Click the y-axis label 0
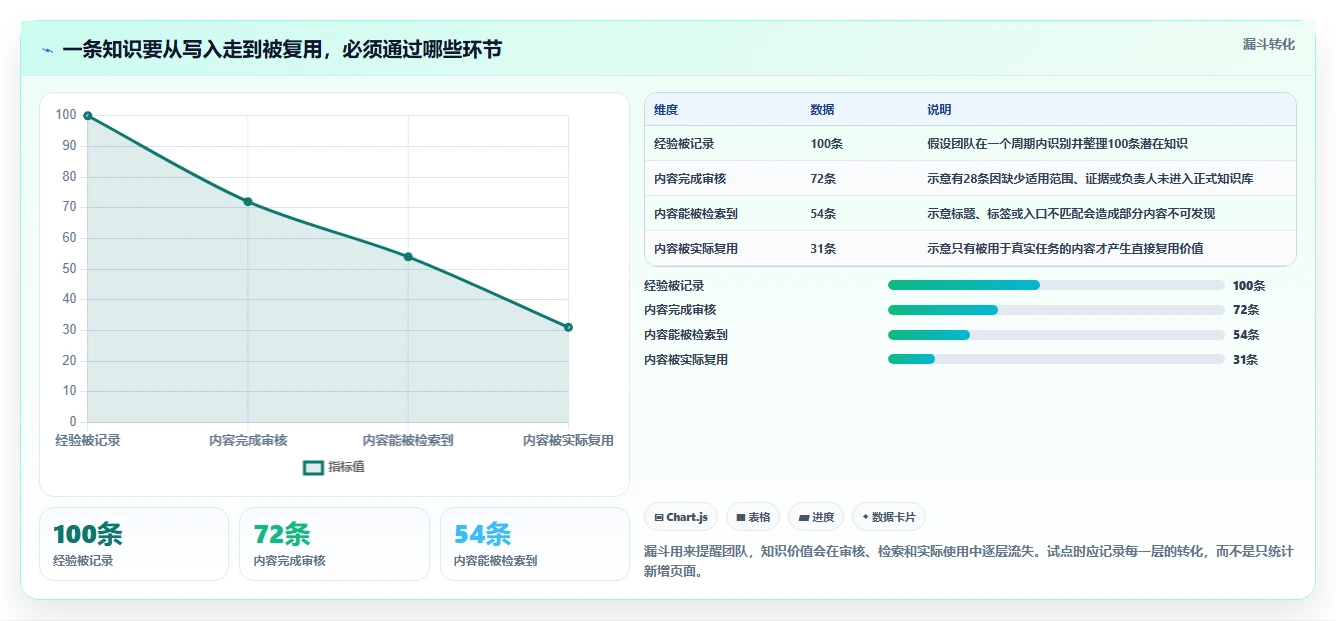 point(73,422)
